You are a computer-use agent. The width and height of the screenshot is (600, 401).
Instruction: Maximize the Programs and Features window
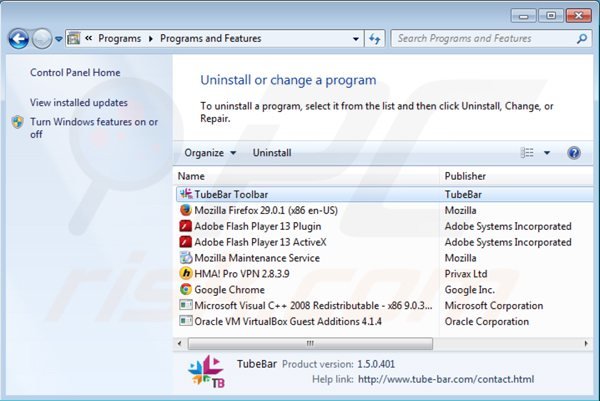pyautogui.click(x=550, y=16)
